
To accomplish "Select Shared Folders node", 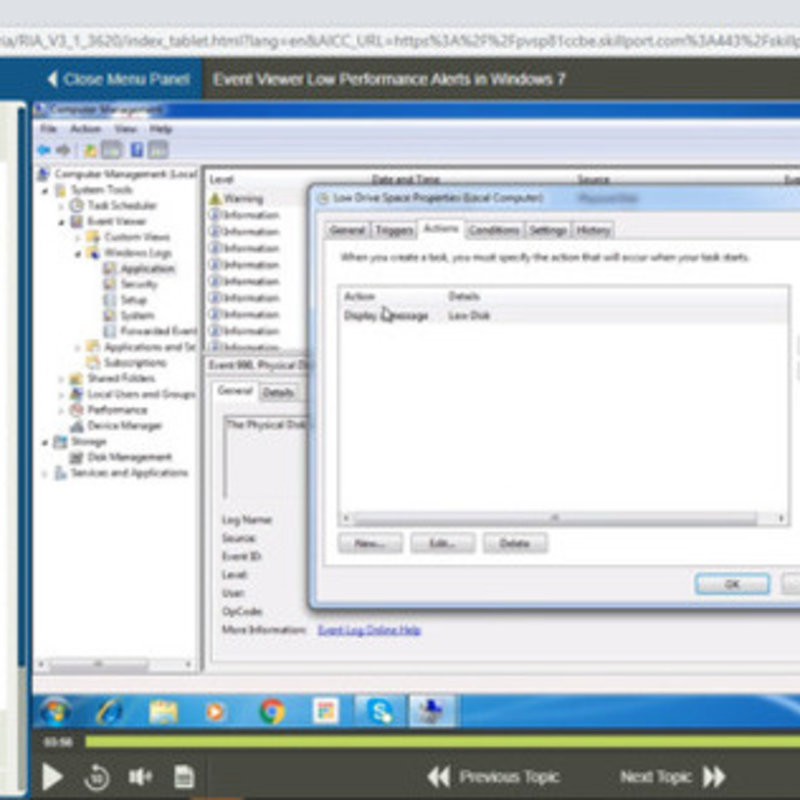I will 121,379.
